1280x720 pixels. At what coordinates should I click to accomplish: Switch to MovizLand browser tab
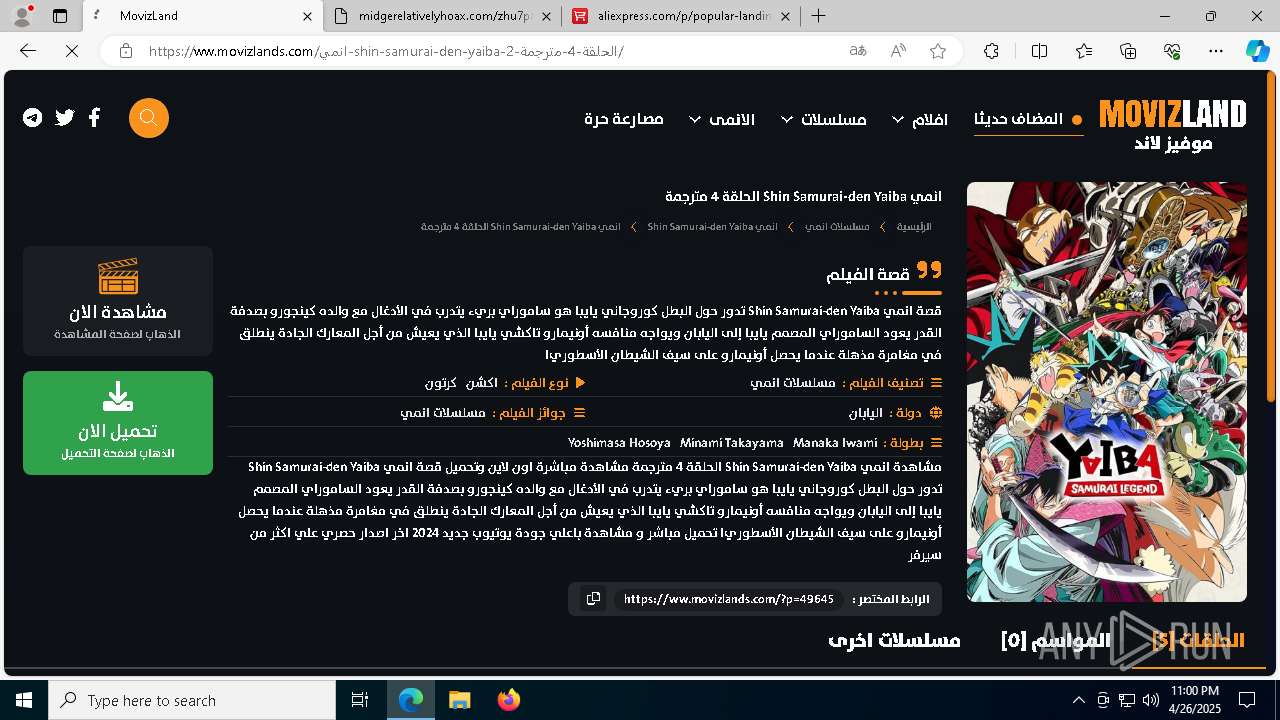pos(203,16)
